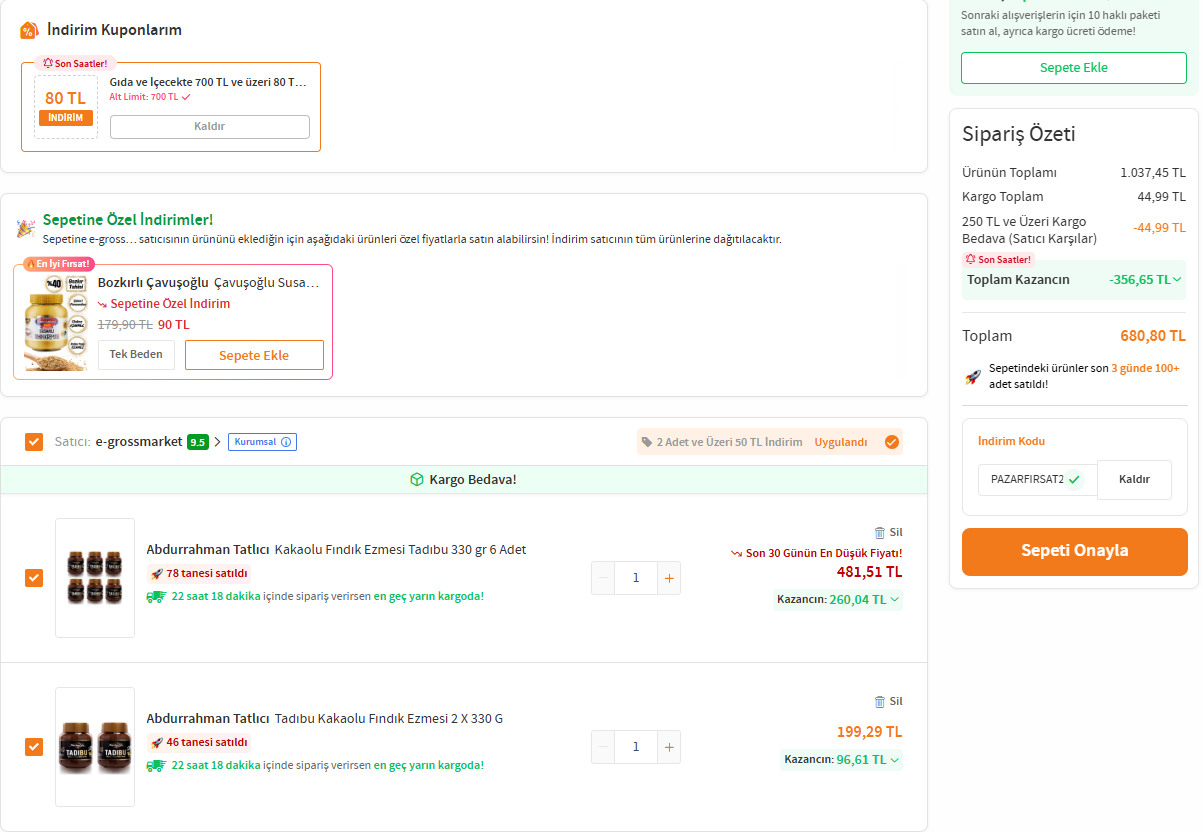This screenshot has height=832, width=1203.
Task: Click the party popper icon beside Sepetine Özel İndirimler
Action: pos(26,228)
